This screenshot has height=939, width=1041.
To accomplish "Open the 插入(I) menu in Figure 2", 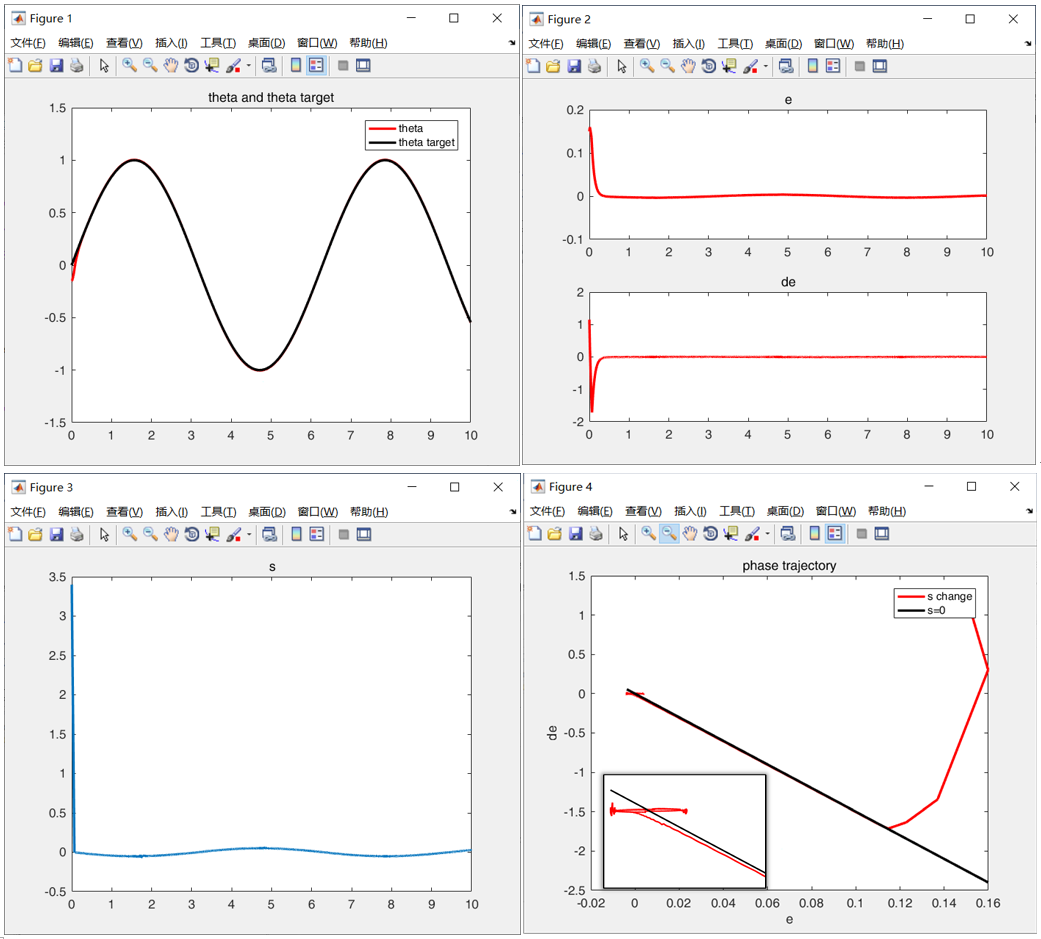I will point(689,43).
